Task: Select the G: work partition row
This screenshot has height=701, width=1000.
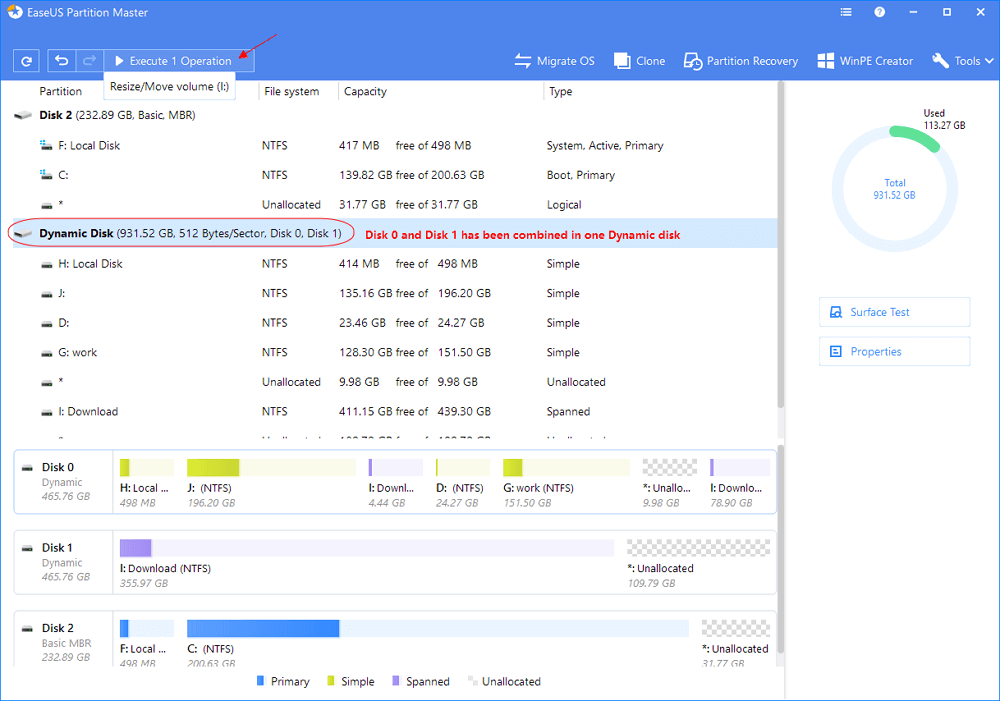Action: click(x=395, y=352)
